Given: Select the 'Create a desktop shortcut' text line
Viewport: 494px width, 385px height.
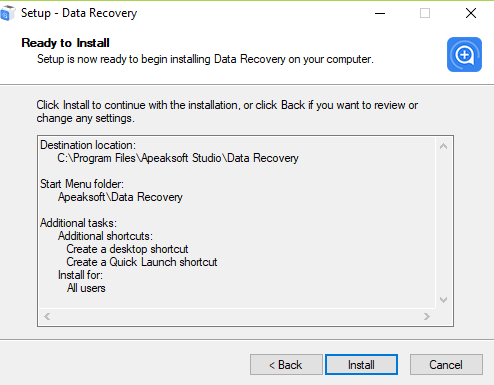Looking at the screenshot, I should click(x=127, y=249).
